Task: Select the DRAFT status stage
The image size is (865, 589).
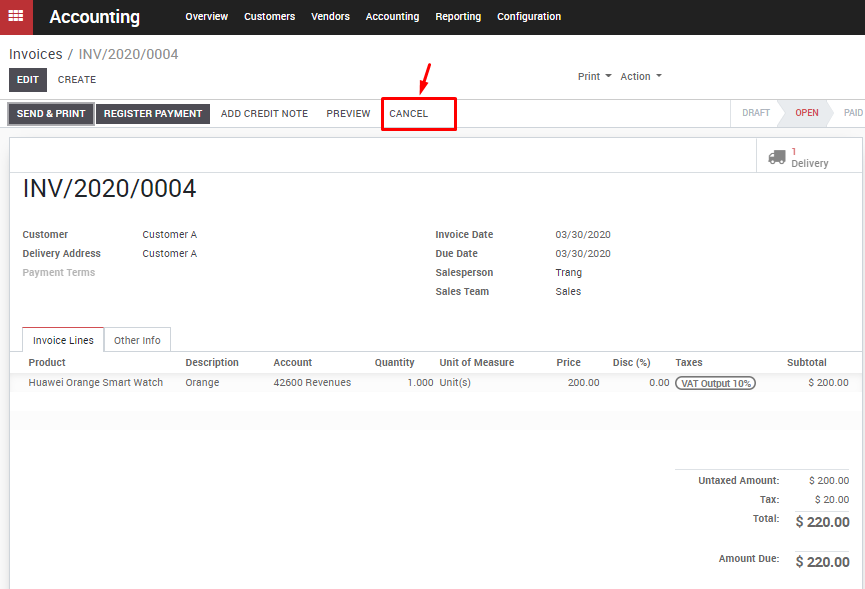Action: (755, 113)
